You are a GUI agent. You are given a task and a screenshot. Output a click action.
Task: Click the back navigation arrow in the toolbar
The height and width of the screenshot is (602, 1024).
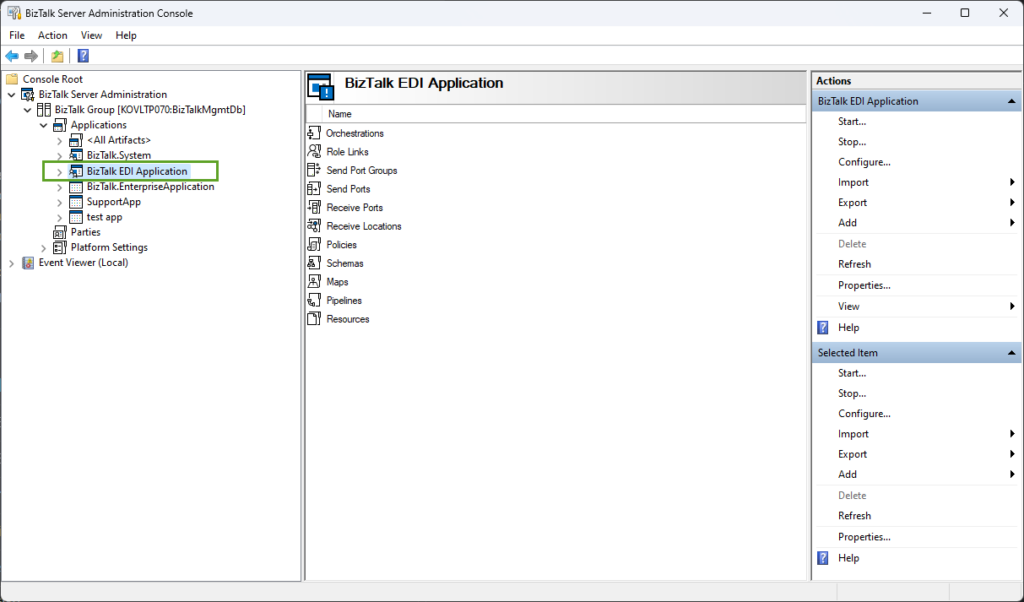click(x=13, y=55)
